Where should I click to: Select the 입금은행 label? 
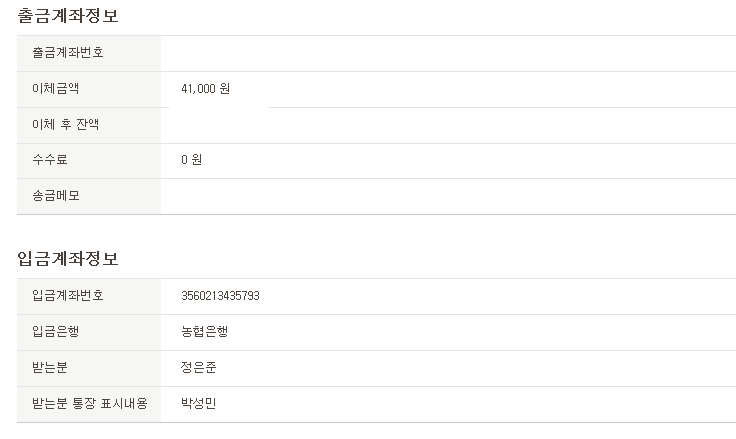coord(55,331)
